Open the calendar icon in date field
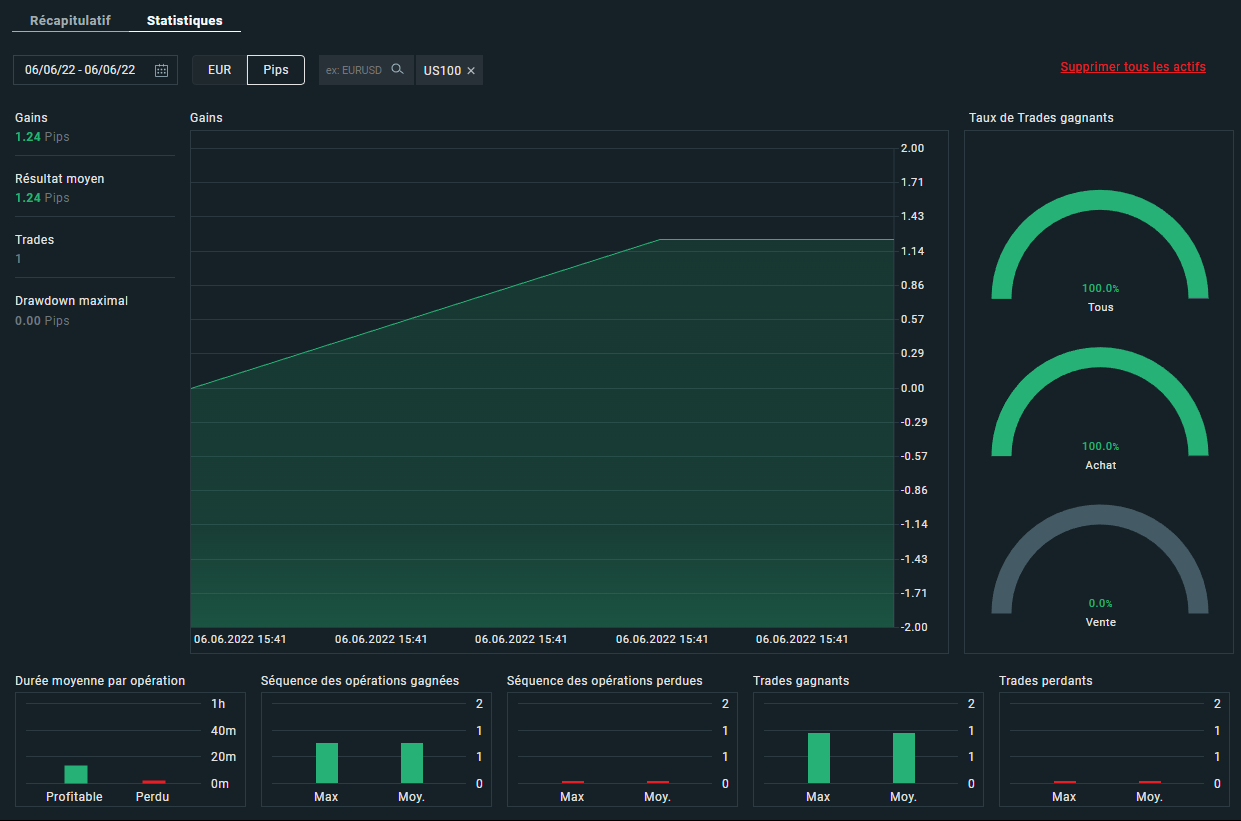The height and width of the screenshot is (821, 1241). pyautogui.click(x=161, y=70)
